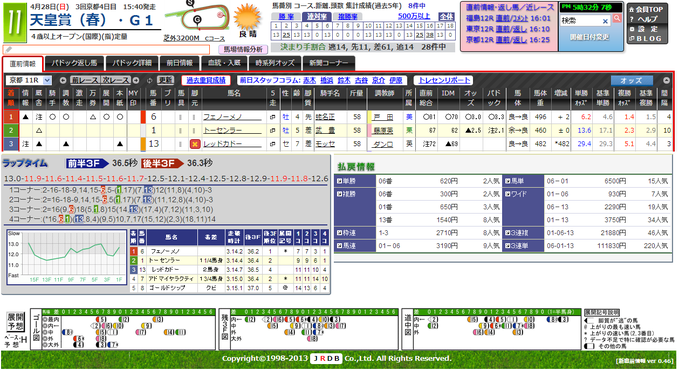Image resolution: width=679 pixels, height=370 pixels.
Task: Switch to パドック詳細 tab
Action: (x=132, y=63)
